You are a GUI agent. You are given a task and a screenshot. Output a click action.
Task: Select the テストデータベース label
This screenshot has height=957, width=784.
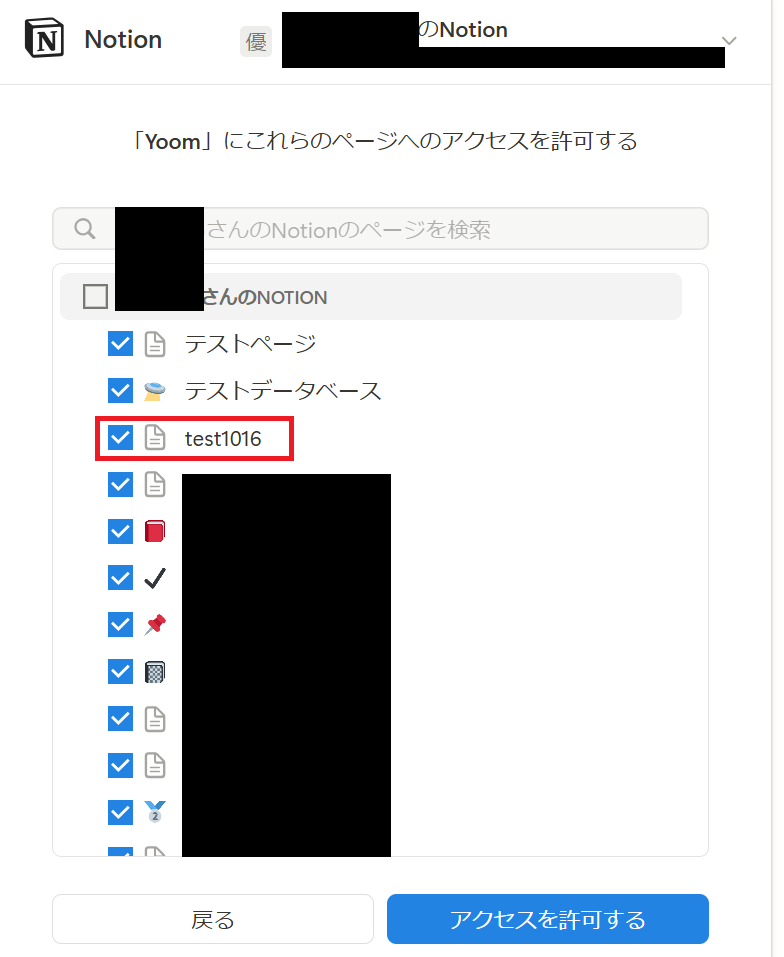point(283,391)
